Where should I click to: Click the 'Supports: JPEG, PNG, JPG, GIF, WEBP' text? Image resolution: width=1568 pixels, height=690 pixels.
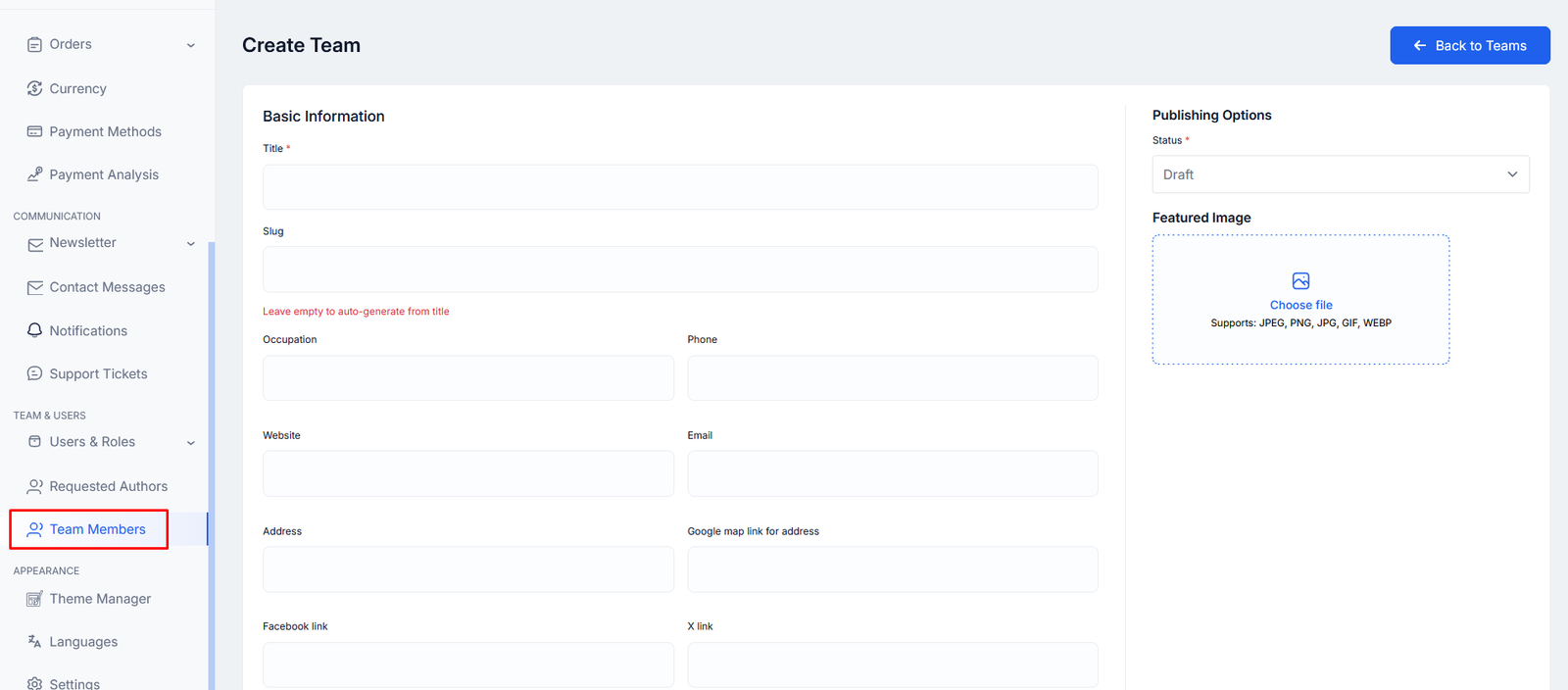point(1300,322)
